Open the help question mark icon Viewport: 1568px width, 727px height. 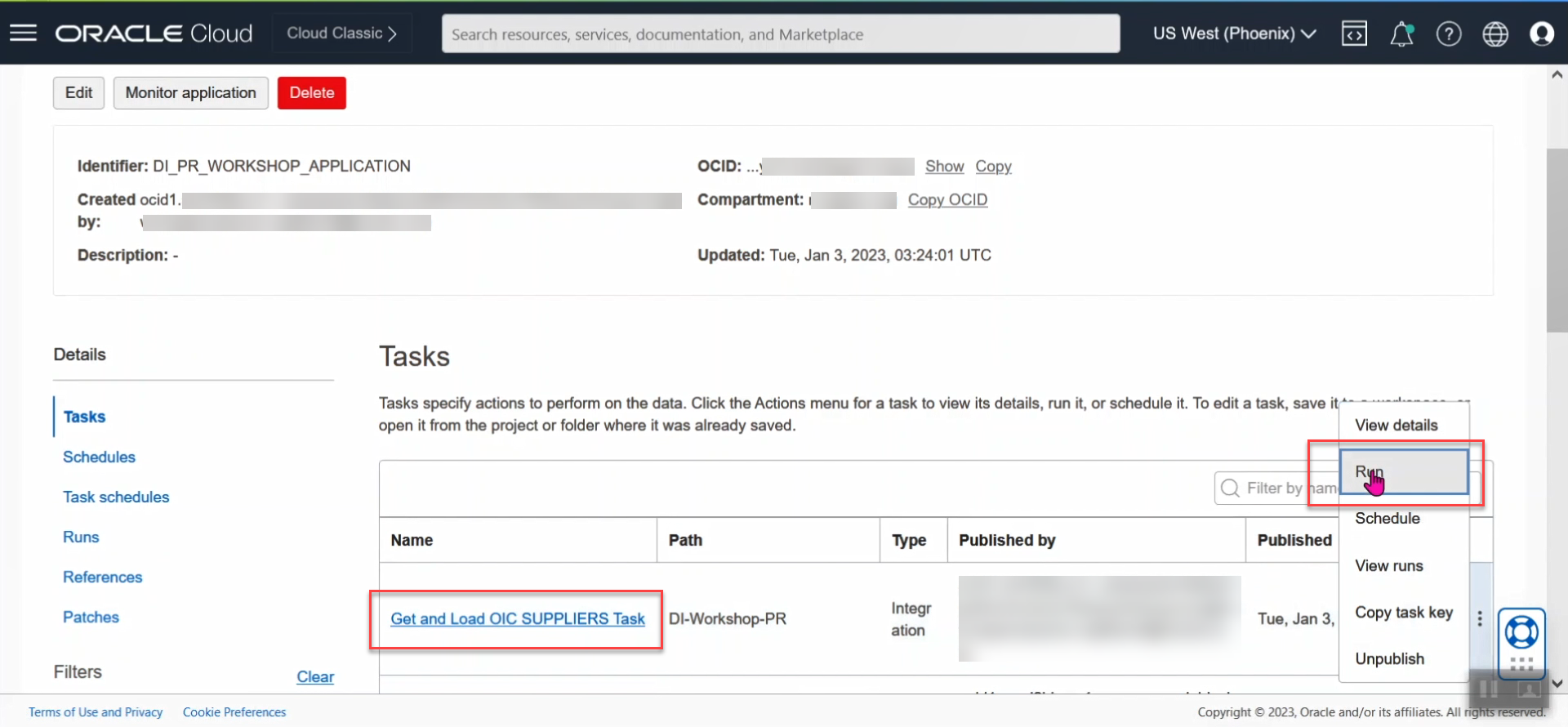tap(1449, 33)
